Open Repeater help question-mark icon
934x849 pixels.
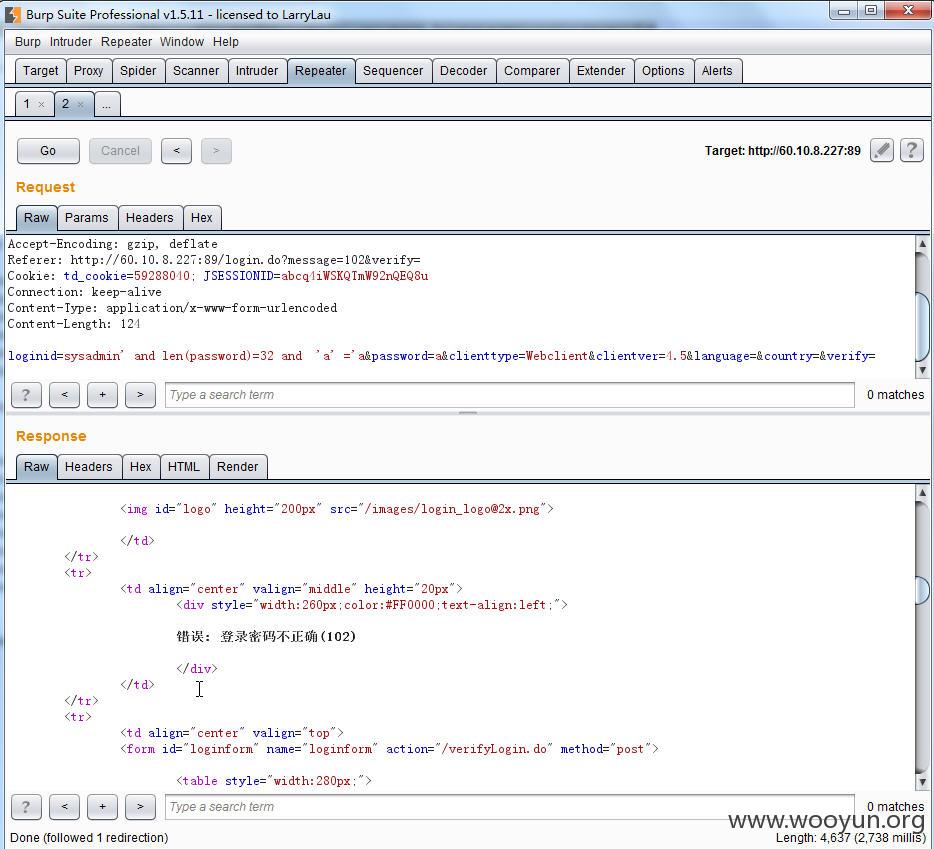point(911,150)
